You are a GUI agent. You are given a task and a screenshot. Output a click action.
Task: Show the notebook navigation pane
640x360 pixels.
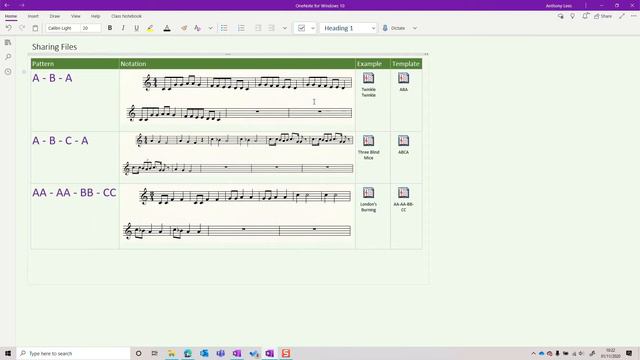[x=8, y=42]
